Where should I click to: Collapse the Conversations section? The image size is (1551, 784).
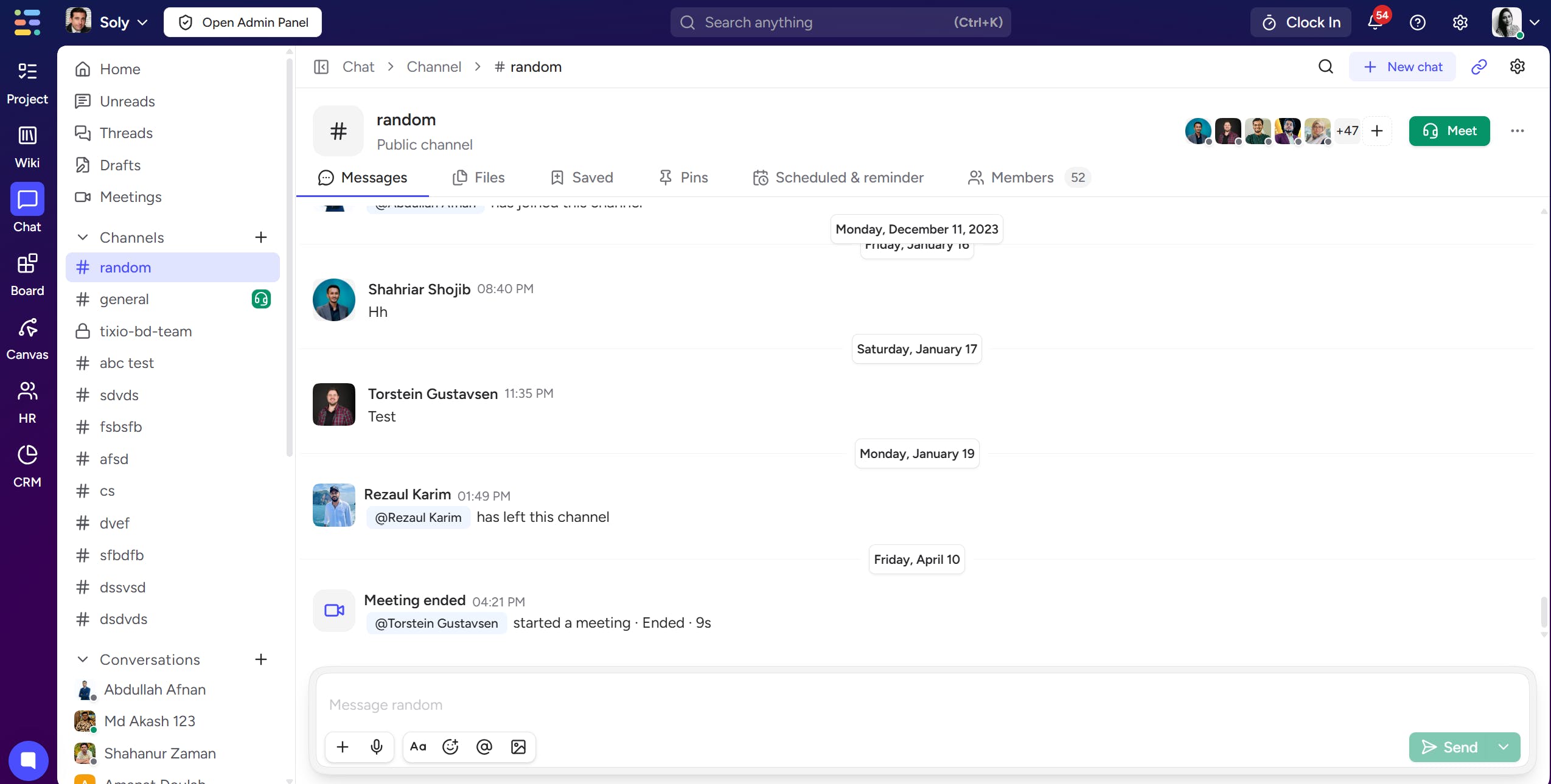click(x=83, y=659)
